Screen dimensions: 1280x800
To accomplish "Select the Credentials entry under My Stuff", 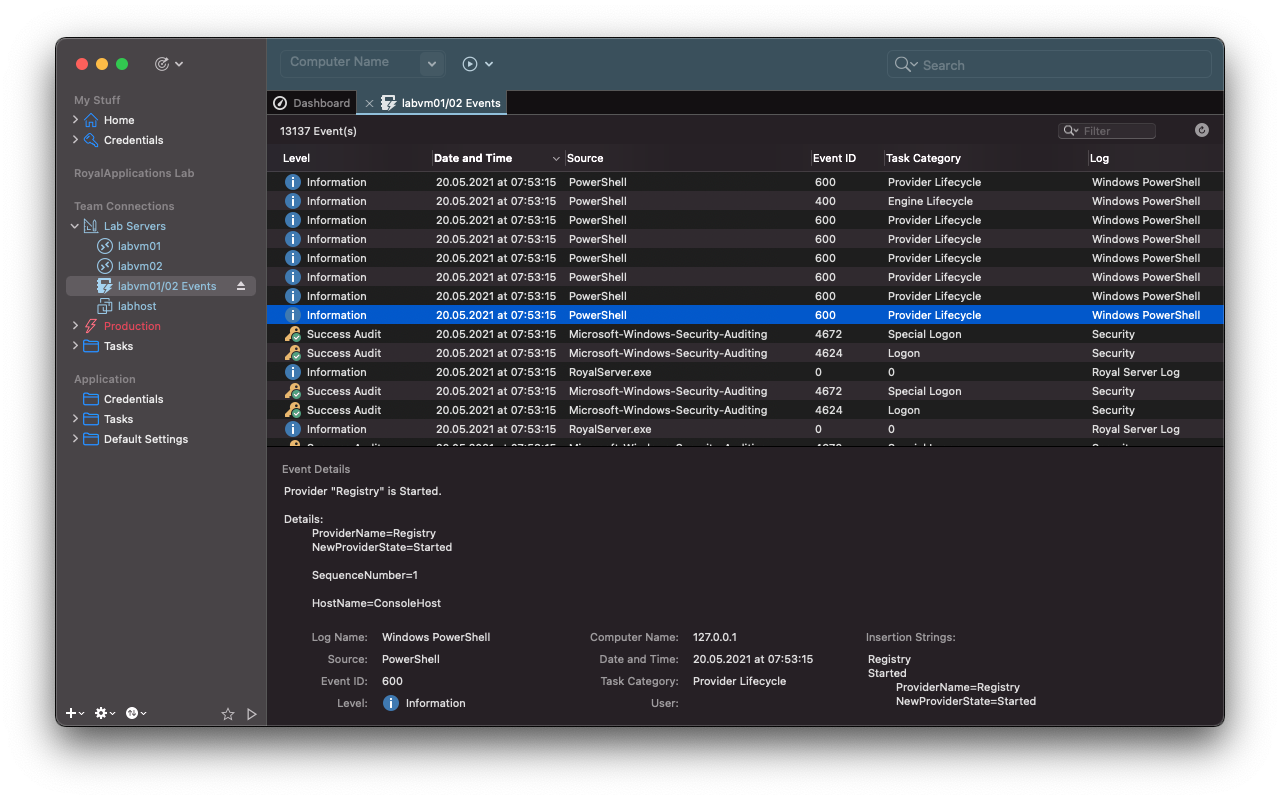I will pos(131,139).
